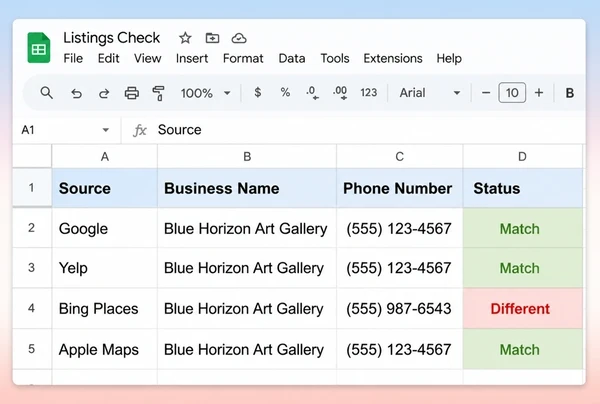Open the Arial font dropdown
The height and width of the screenshot is (404, 600).
429,93
